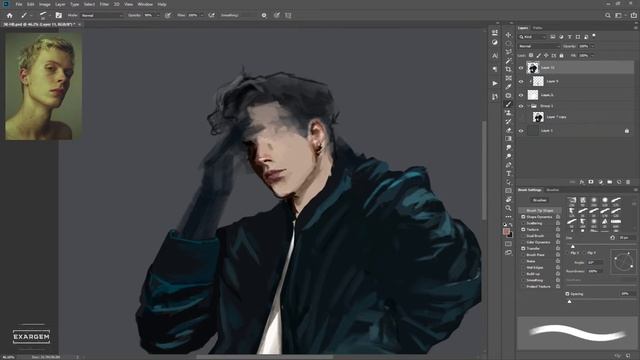Open smoothing options gear icon

pyautogui.click(x=264, y=15)
